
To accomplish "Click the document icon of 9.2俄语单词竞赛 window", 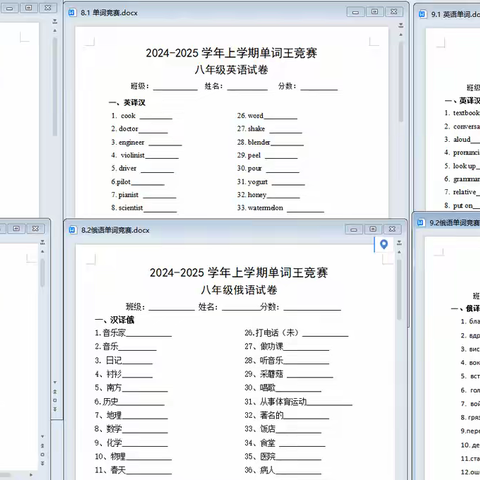I will click(x=421, y=222).
